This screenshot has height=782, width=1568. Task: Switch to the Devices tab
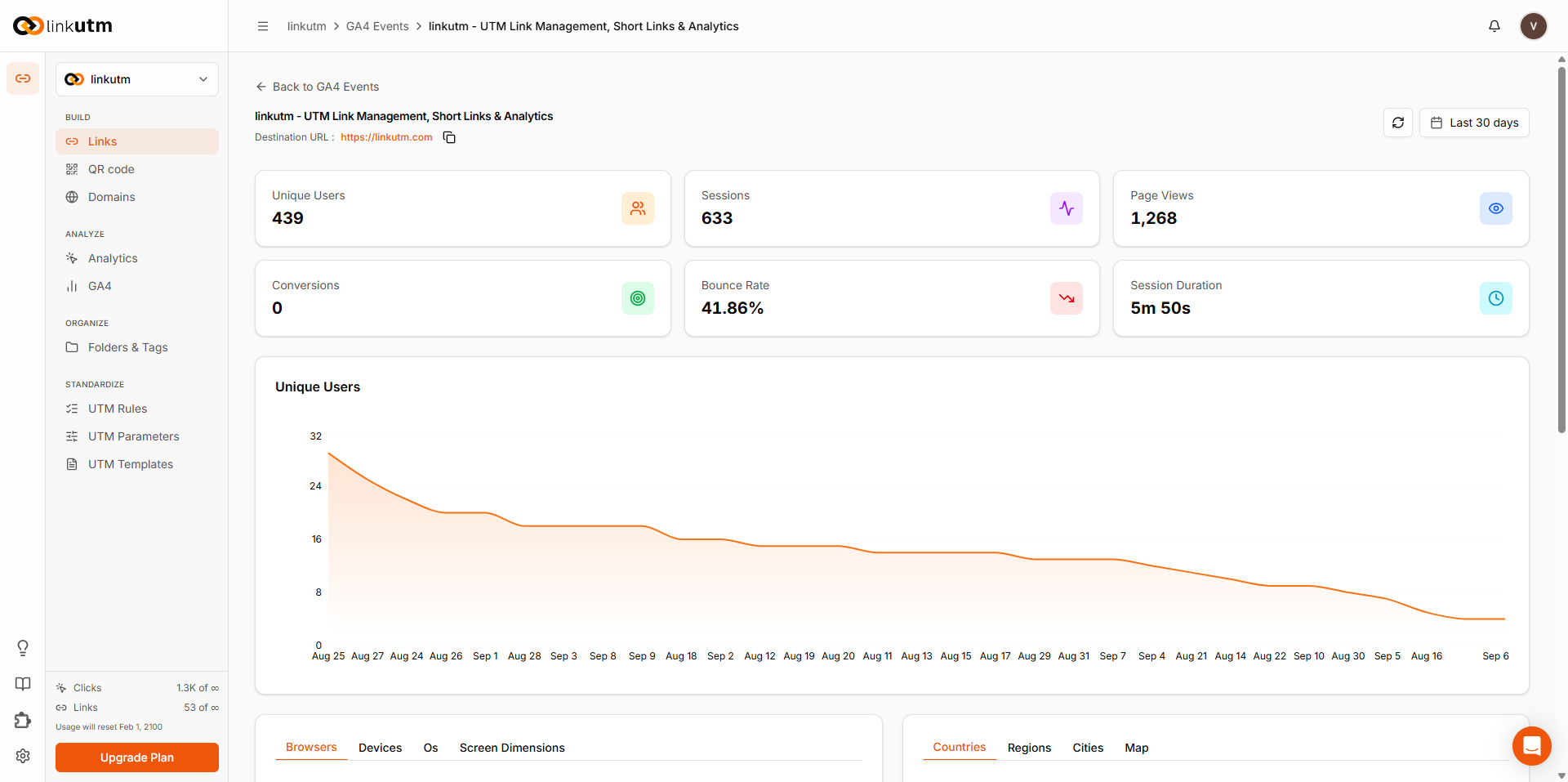(380, 748)
